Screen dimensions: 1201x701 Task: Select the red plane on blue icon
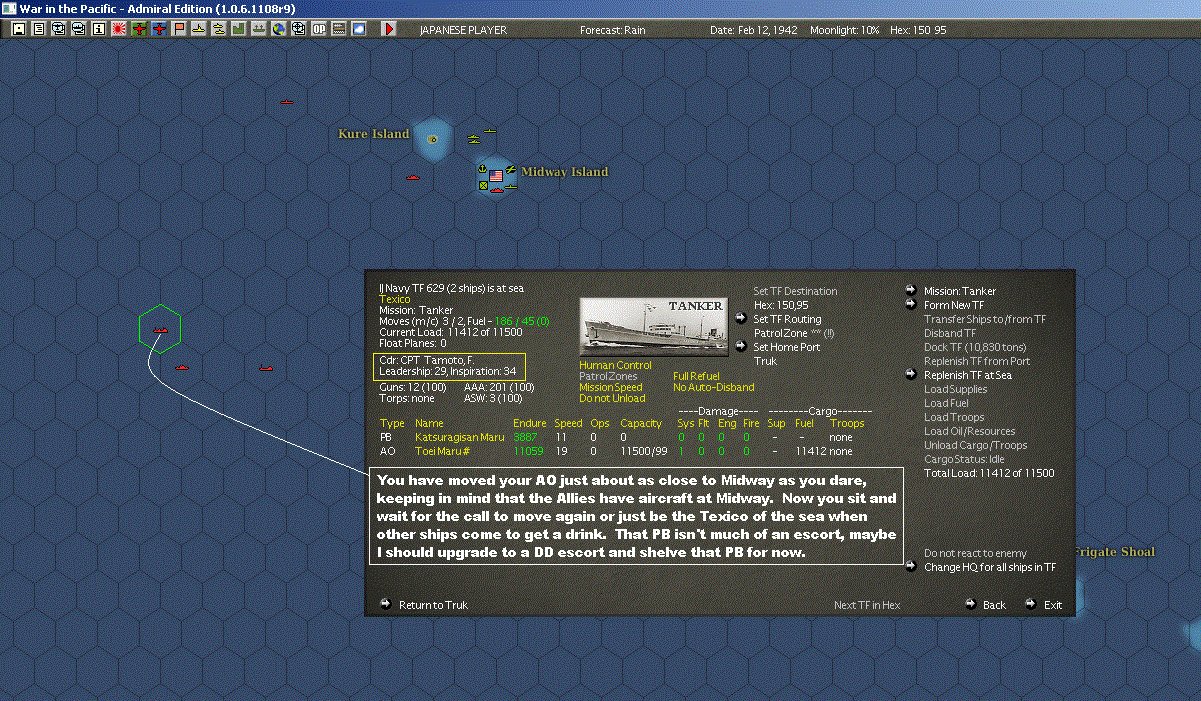(159, 29)
